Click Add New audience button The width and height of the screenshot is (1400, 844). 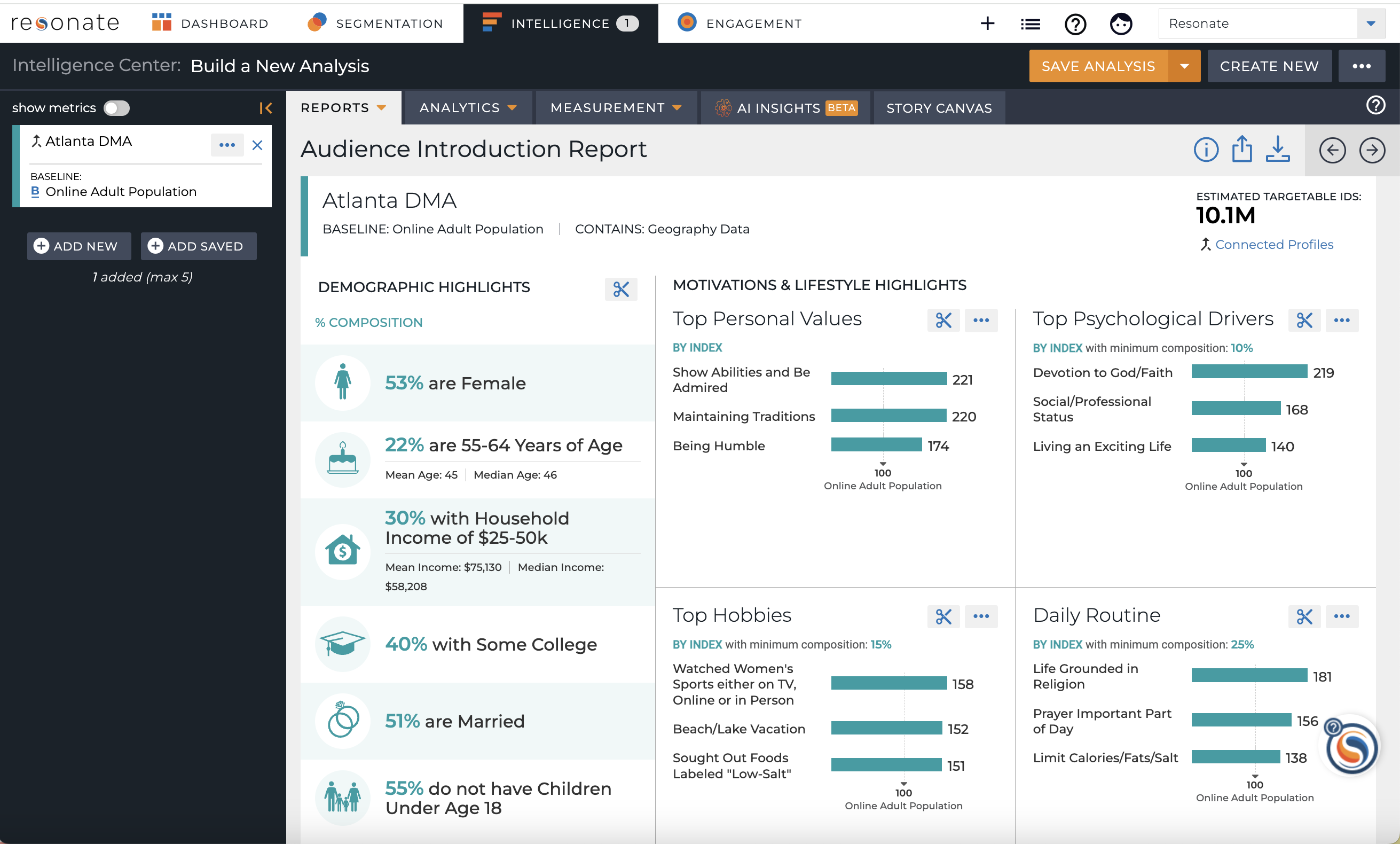tap(79, 246)
